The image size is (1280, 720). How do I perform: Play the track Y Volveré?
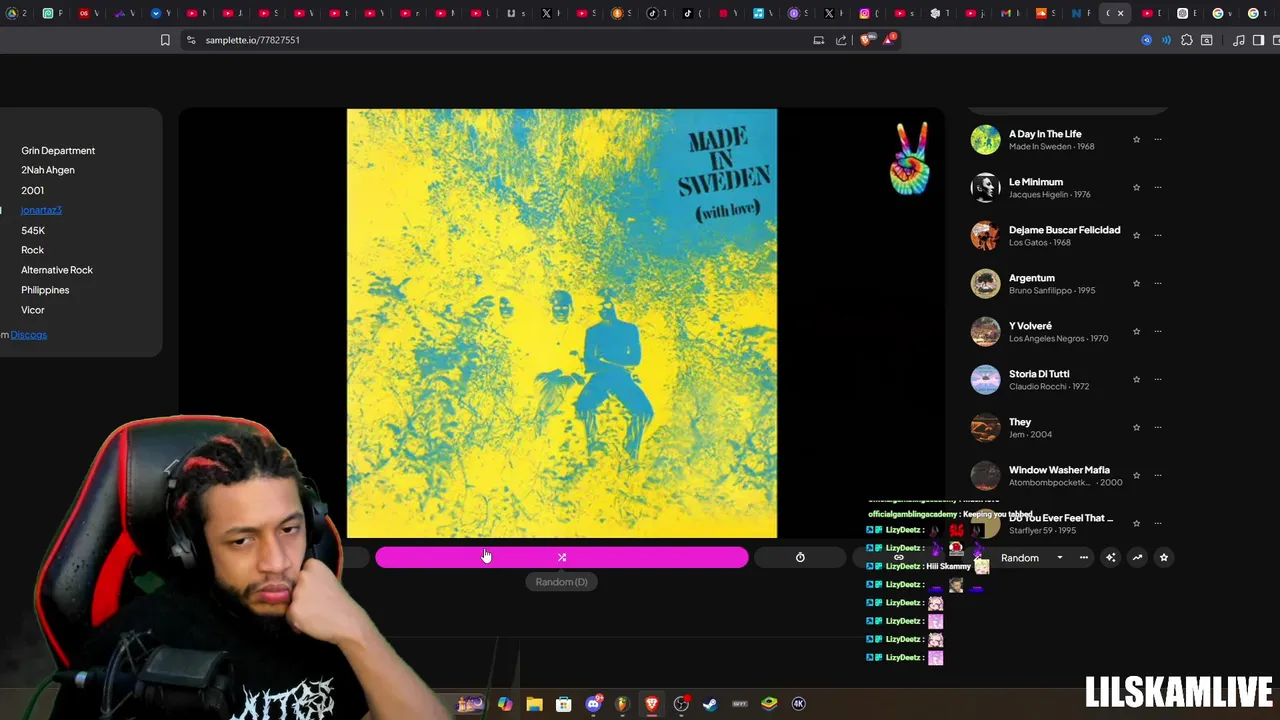[1030, 326]
